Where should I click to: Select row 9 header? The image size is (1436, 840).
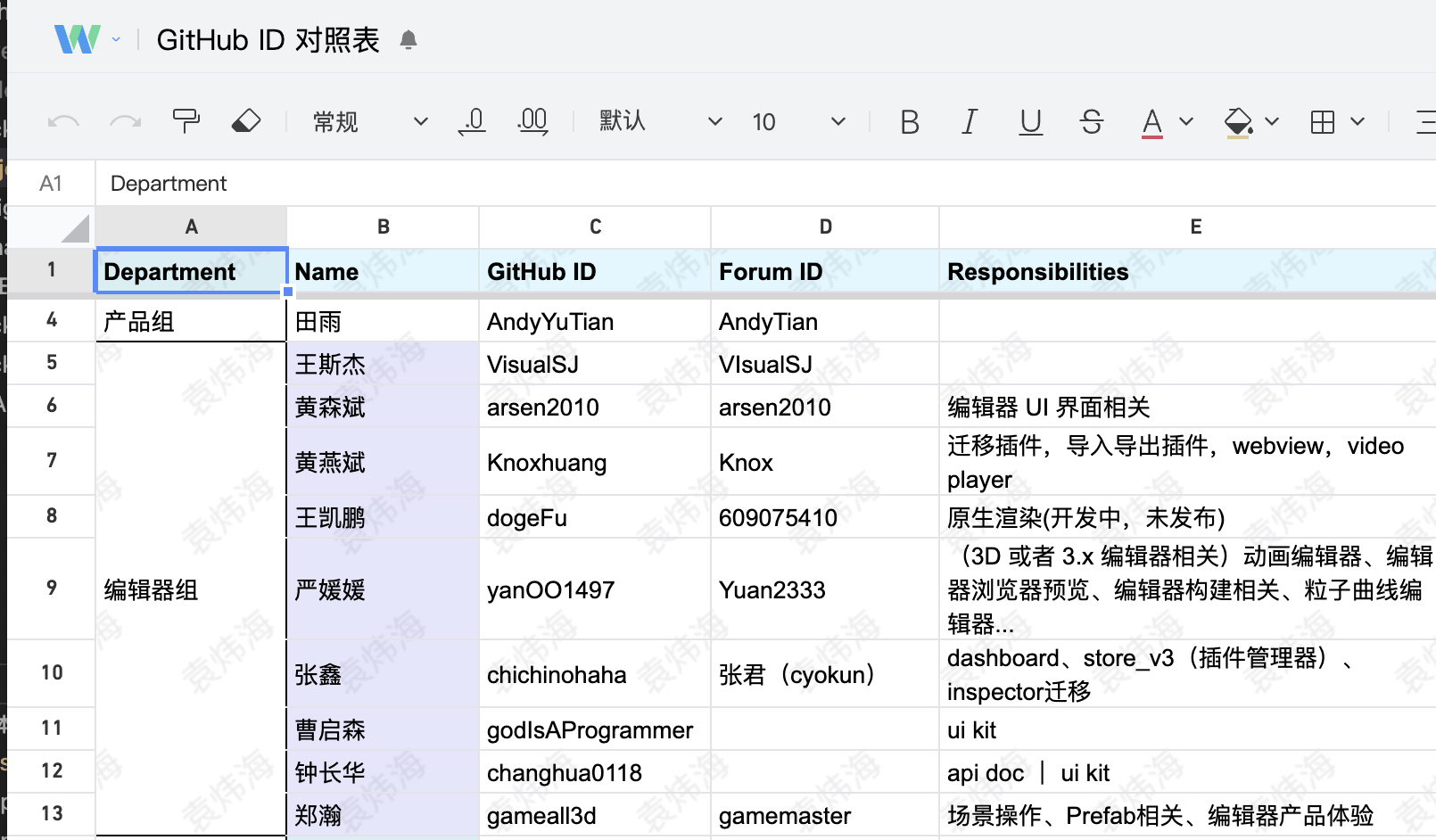pyautogui.click(x=52, y=589)
